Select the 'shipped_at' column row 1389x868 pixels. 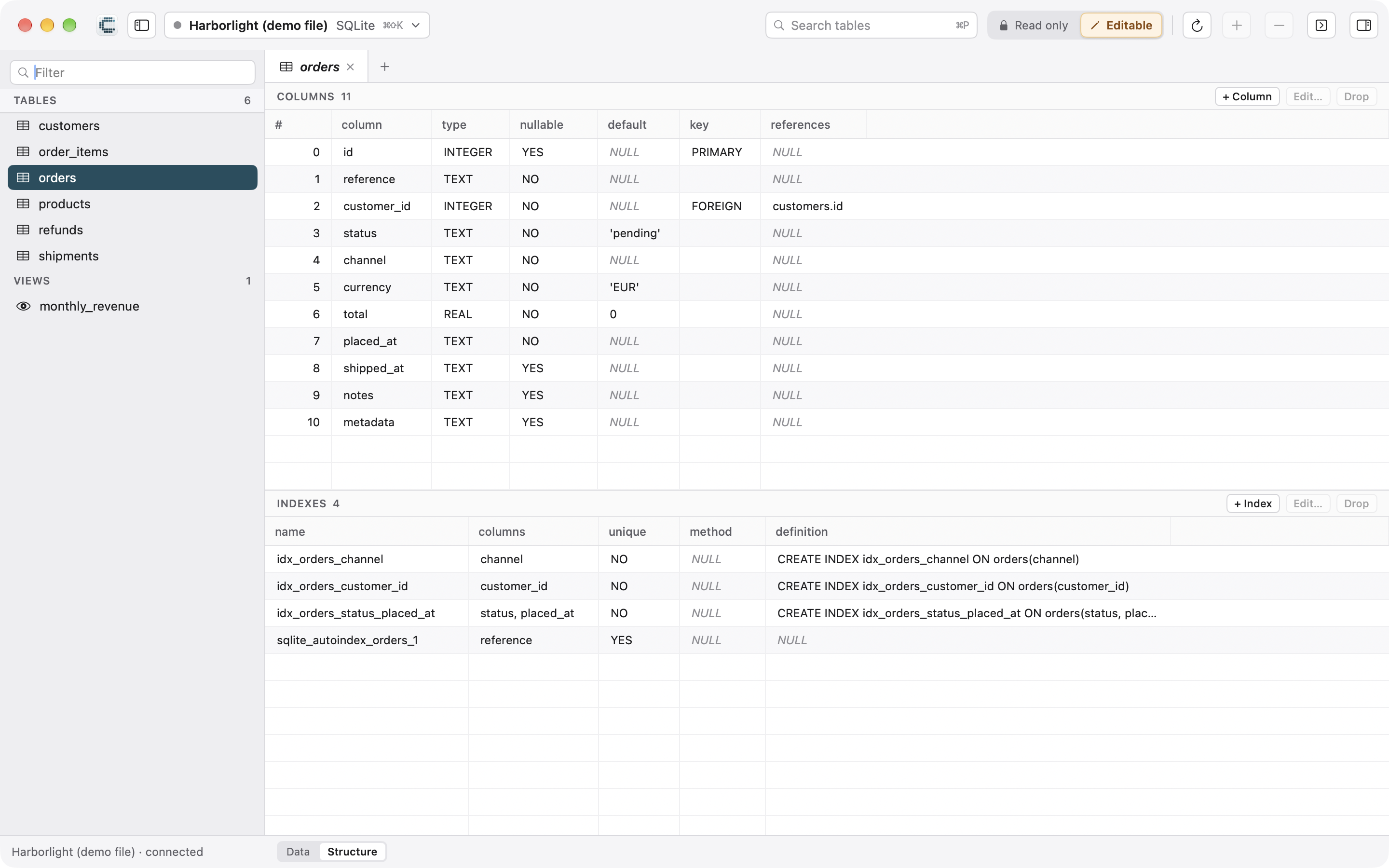827,368
